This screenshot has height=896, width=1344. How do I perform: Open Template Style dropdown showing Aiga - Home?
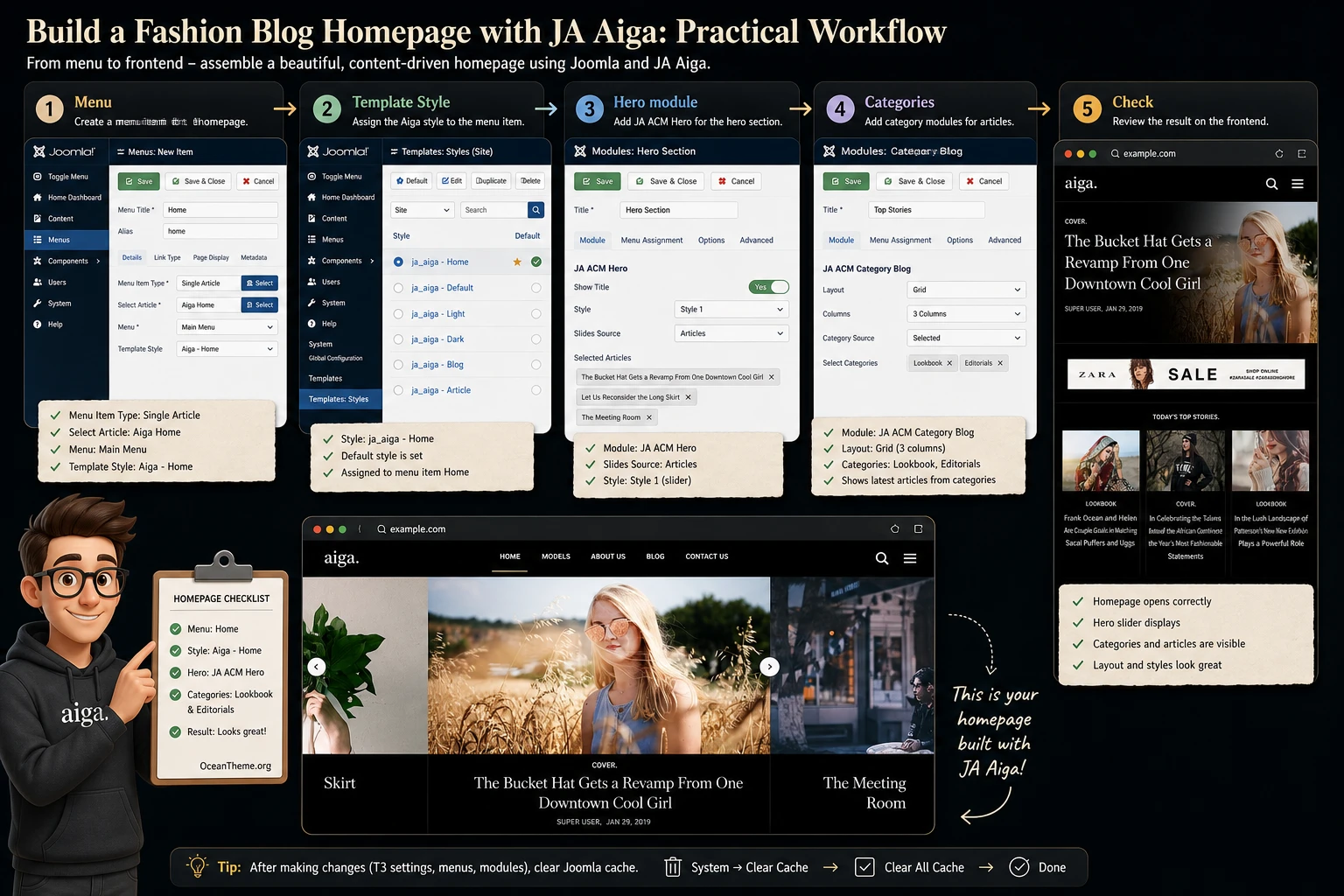pyautogui.click(x=227, y=349)
